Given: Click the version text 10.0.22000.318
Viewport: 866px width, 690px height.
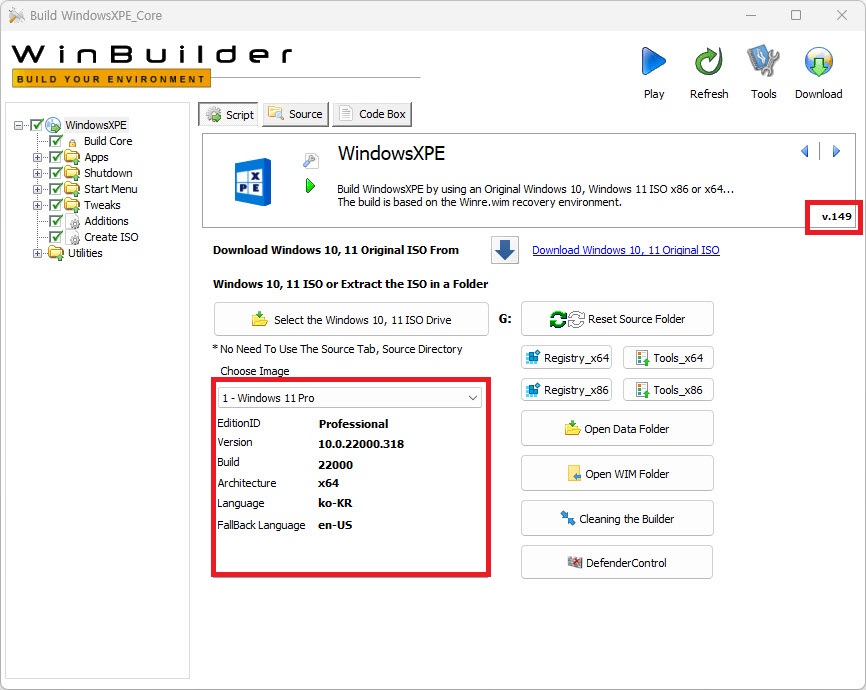Looking at the screenshot, I should pyautogui.click(x=361, y=444).
